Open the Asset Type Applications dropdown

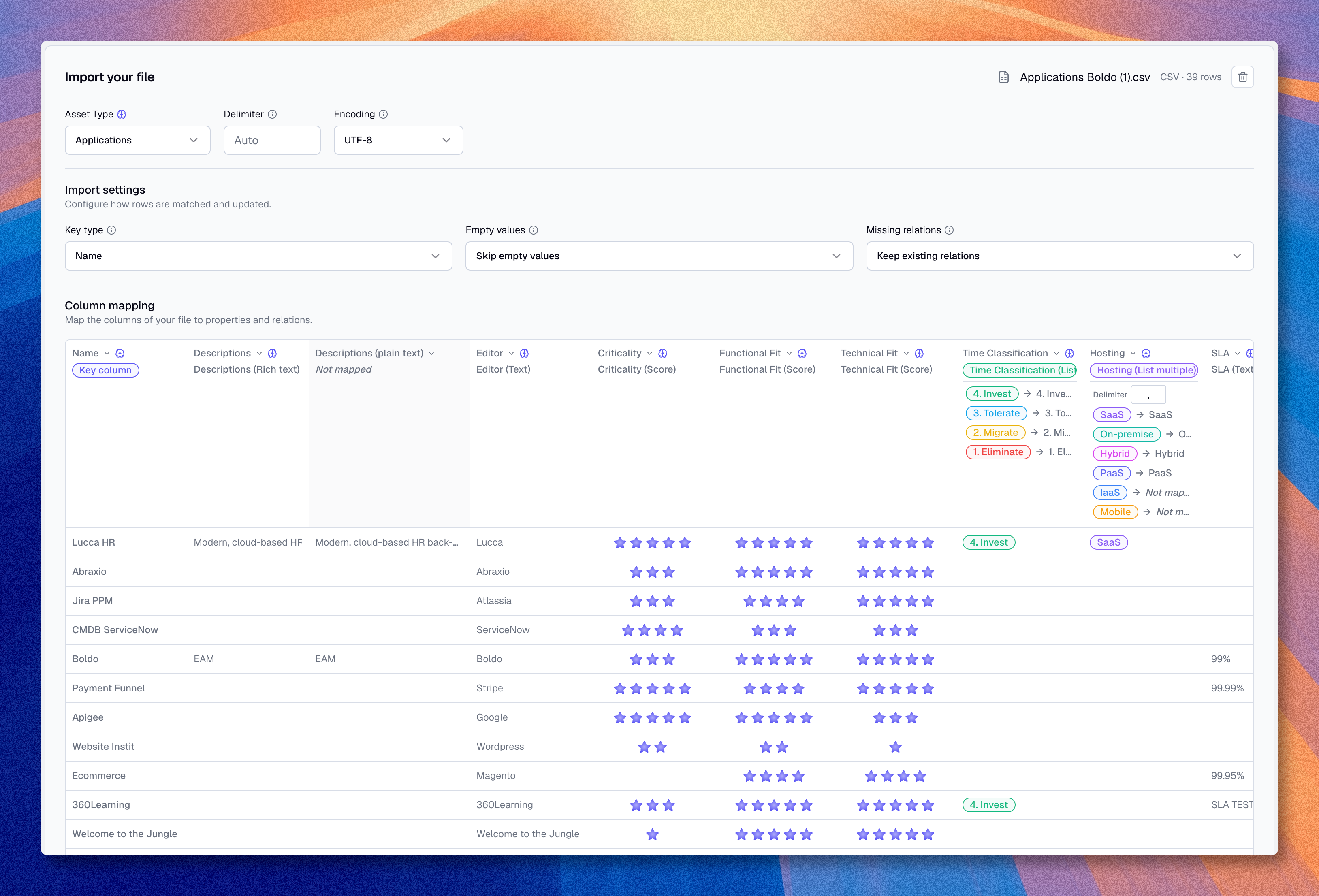coord(137,140)
